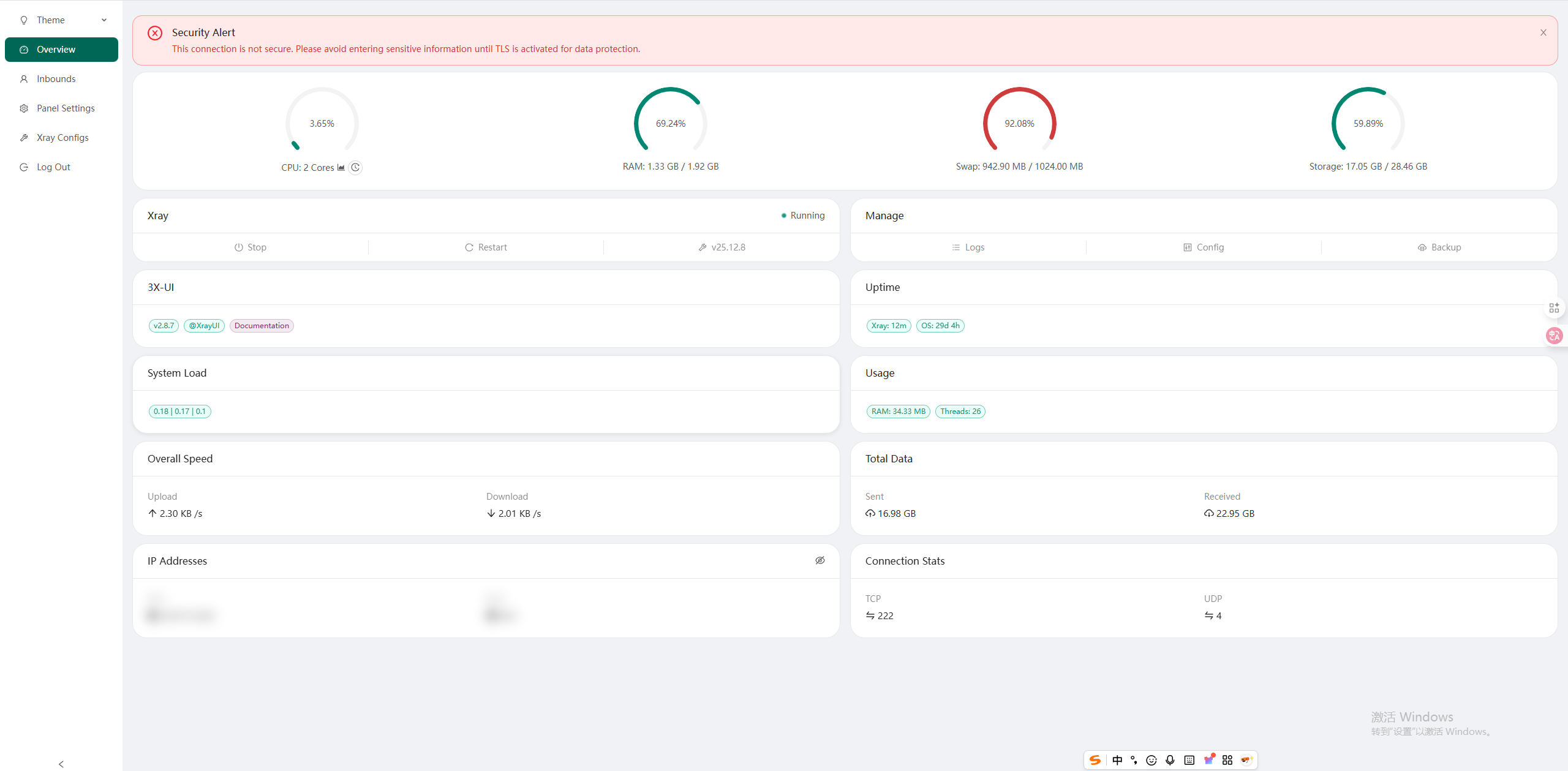The width and height of the screenshot is (1568, 771).
Task: Toggle IP Addresses visibility eye icon
Action: (820, 560)
